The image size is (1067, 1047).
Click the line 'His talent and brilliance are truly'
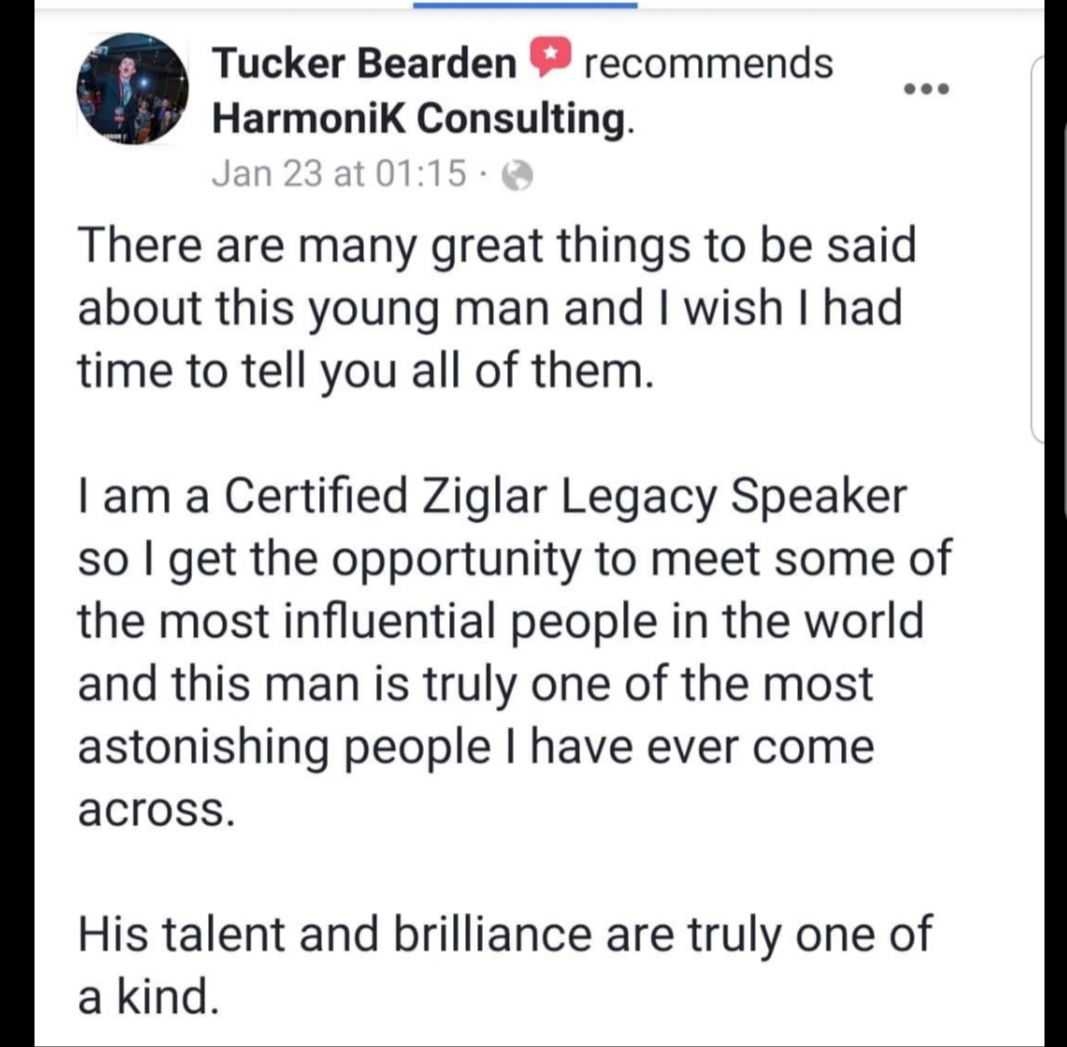pos(504,934)
